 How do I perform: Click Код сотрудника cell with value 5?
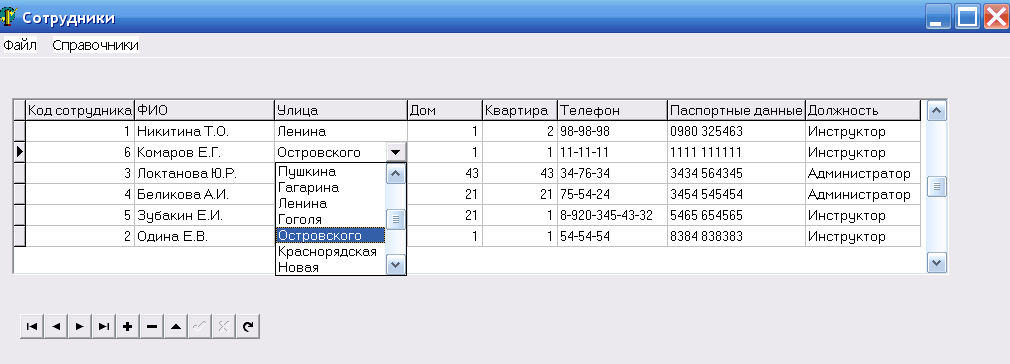[x=80, y=215]
